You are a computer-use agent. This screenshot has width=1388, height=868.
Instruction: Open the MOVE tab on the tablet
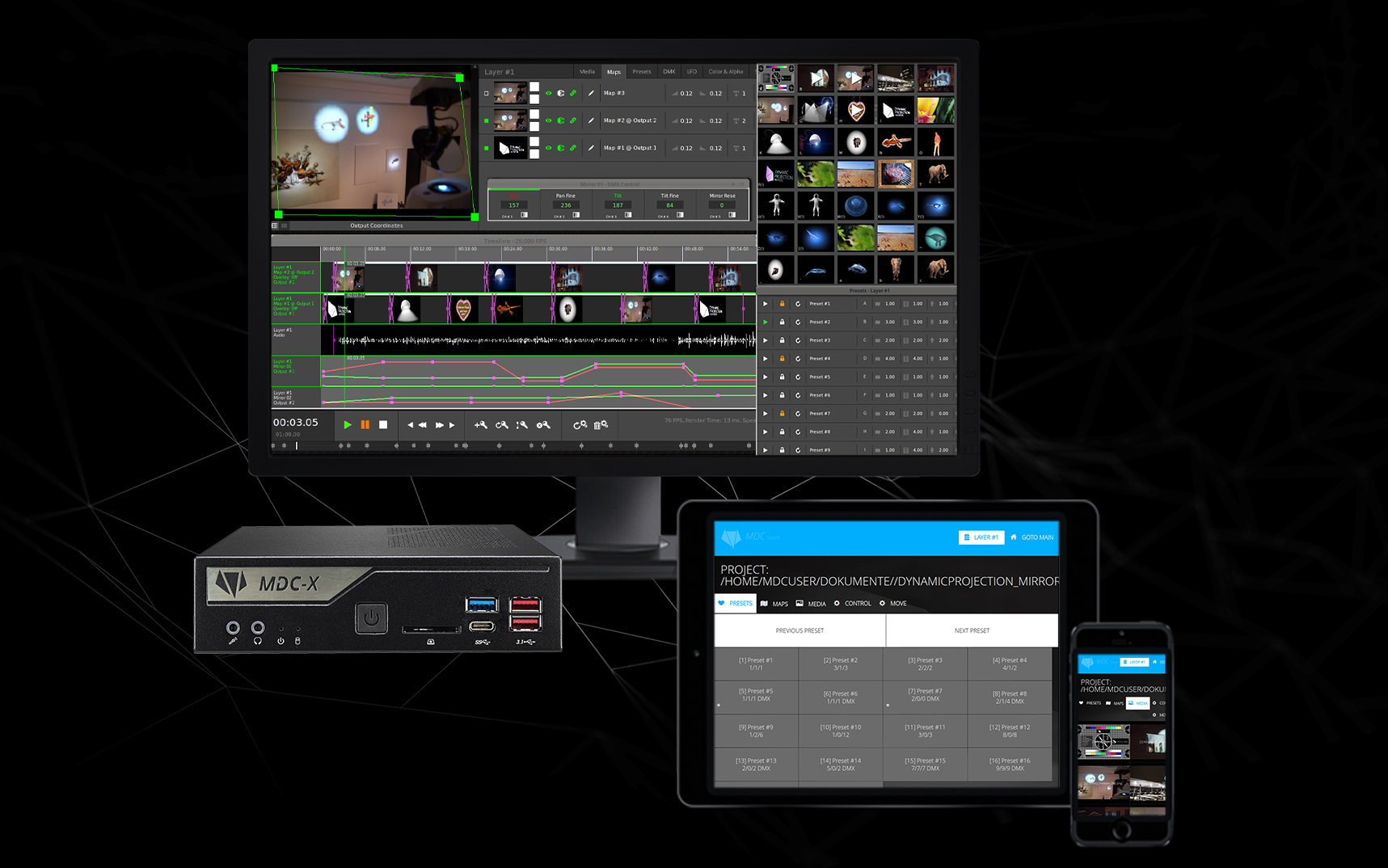click(893, 604)
